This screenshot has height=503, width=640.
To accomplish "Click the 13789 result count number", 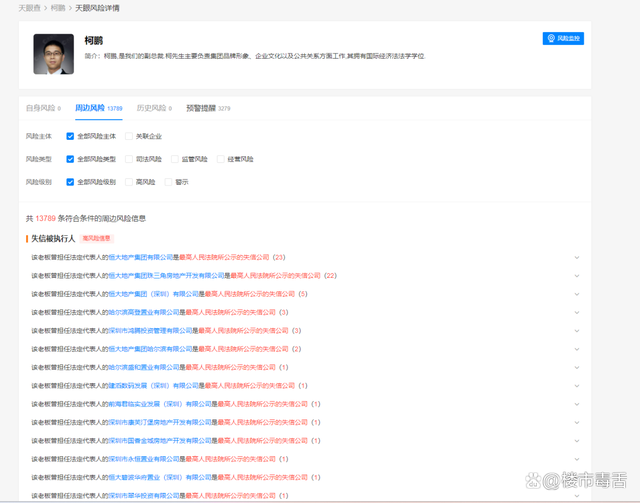I will [x=45, y=218].
